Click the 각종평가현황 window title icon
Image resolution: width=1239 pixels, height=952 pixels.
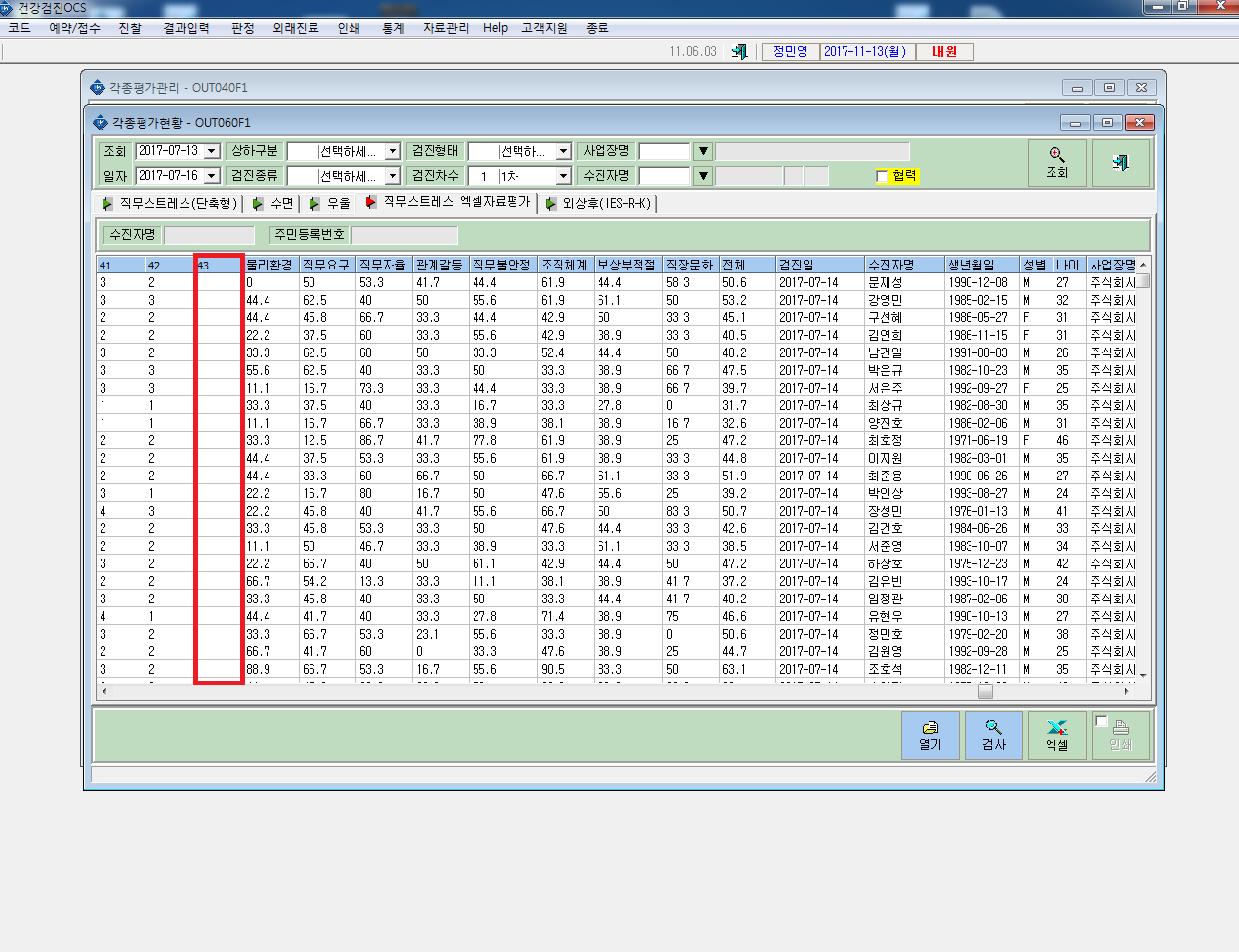click(x=100, y=123)
